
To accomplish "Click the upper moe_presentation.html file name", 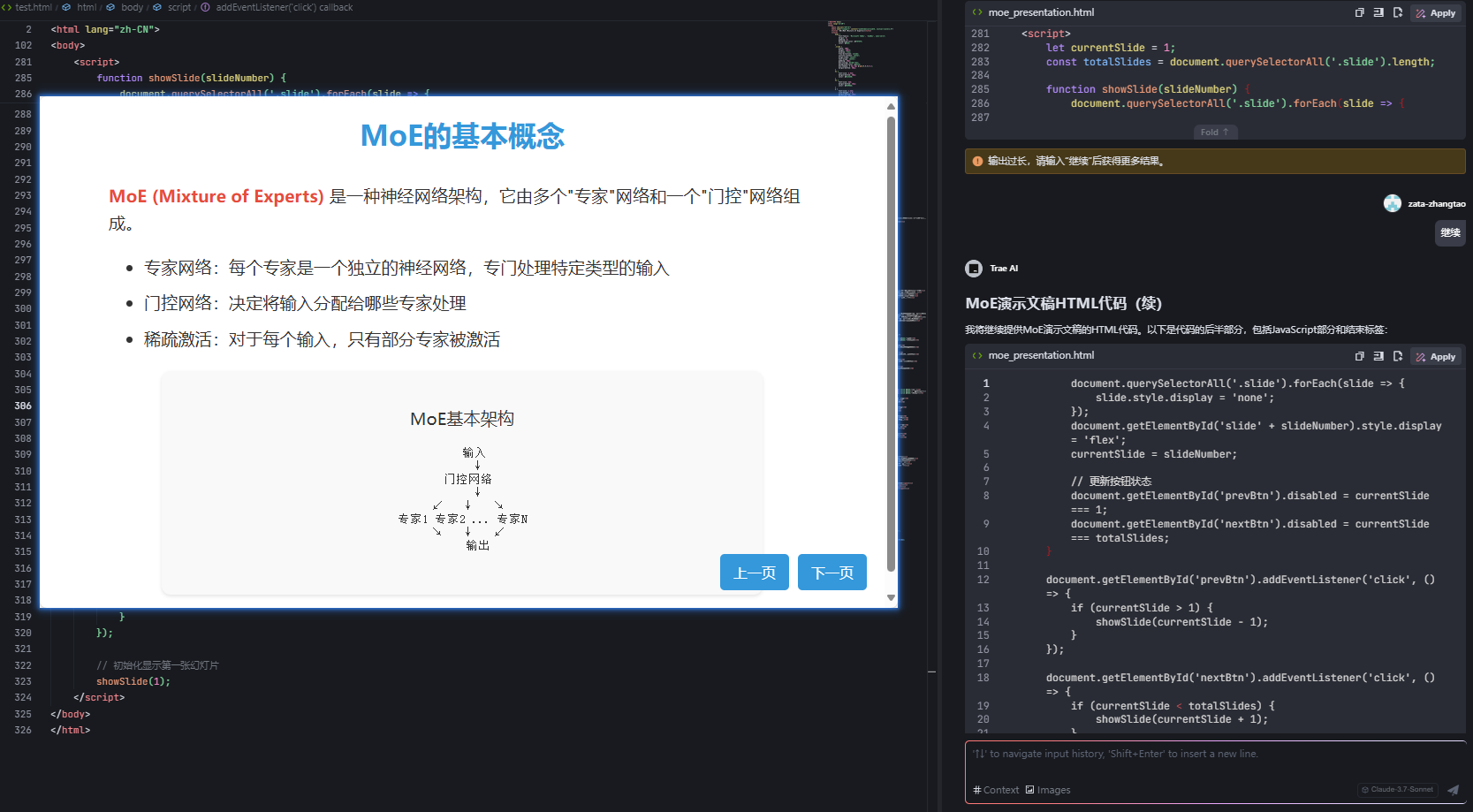I will coord(1041,12).
